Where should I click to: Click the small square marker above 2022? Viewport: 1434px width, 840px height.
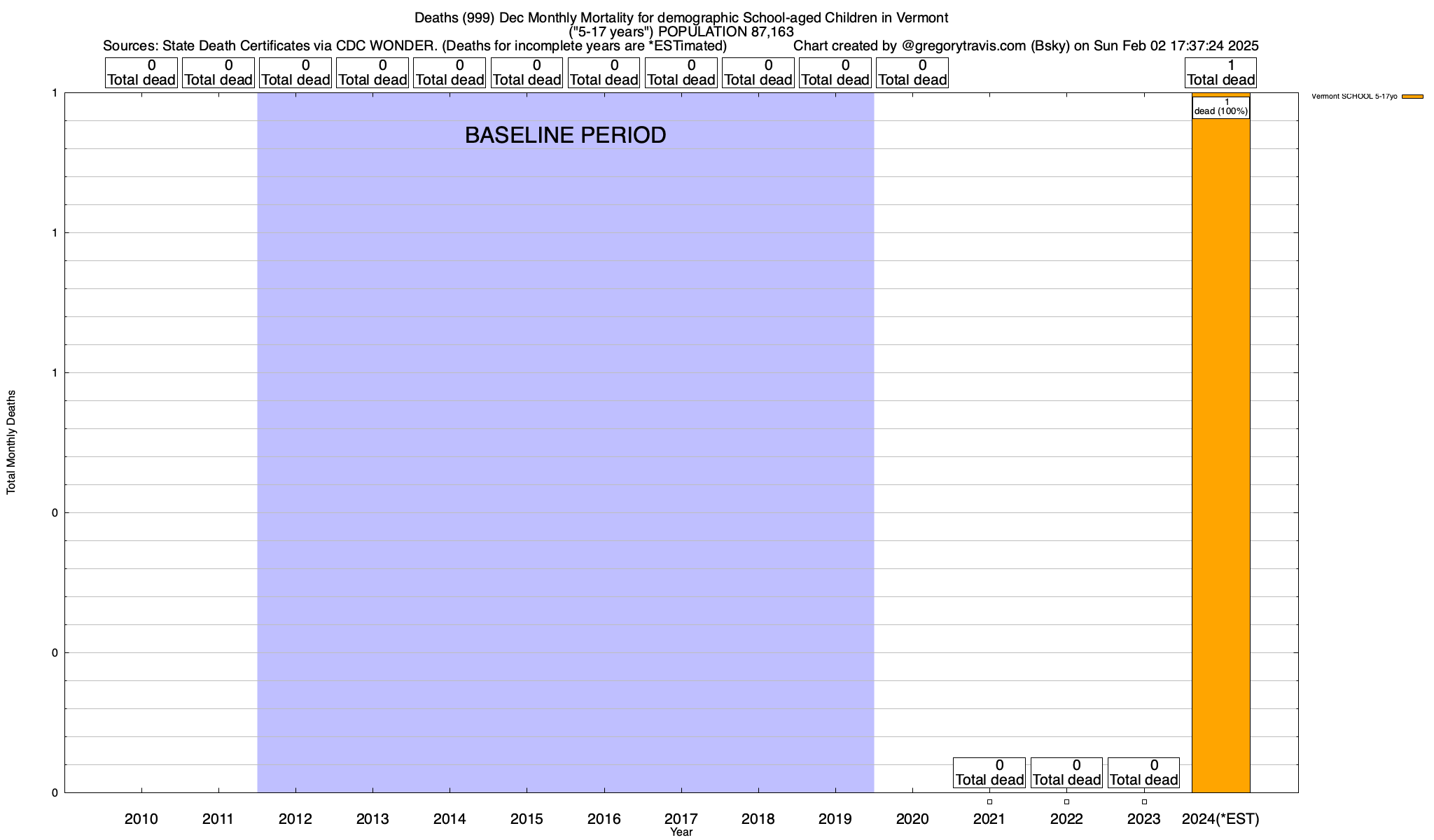coord(1066,802)
